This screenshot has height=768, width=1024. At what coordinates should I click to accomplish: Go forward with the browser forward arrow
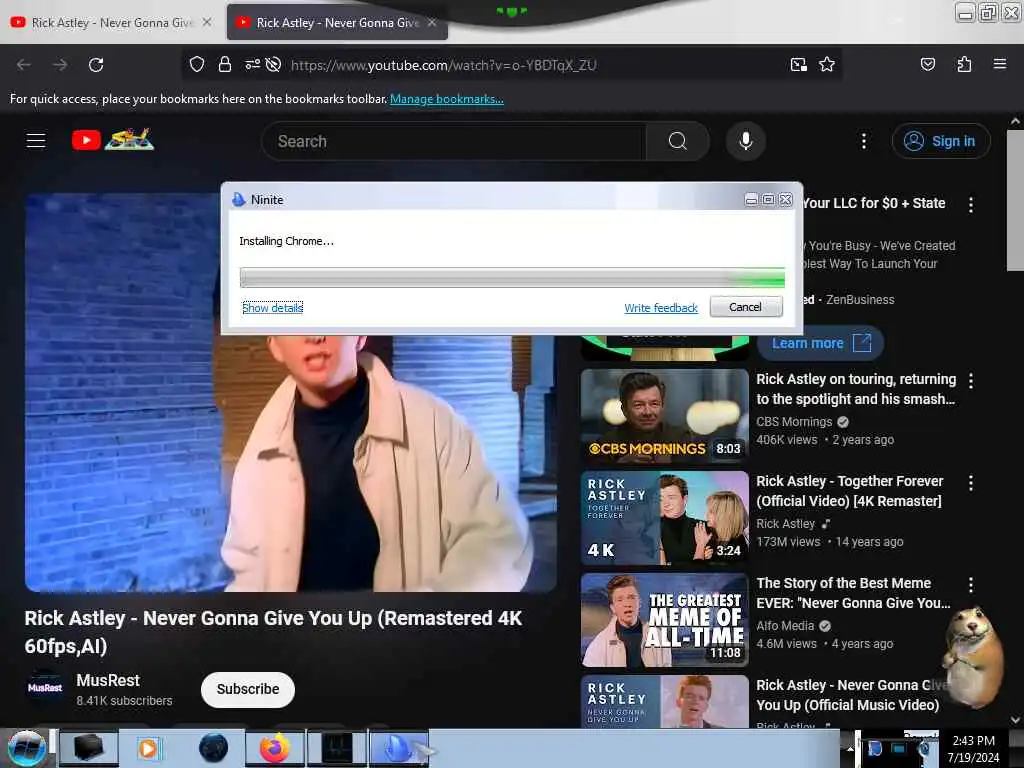click(x=60, y=65)
